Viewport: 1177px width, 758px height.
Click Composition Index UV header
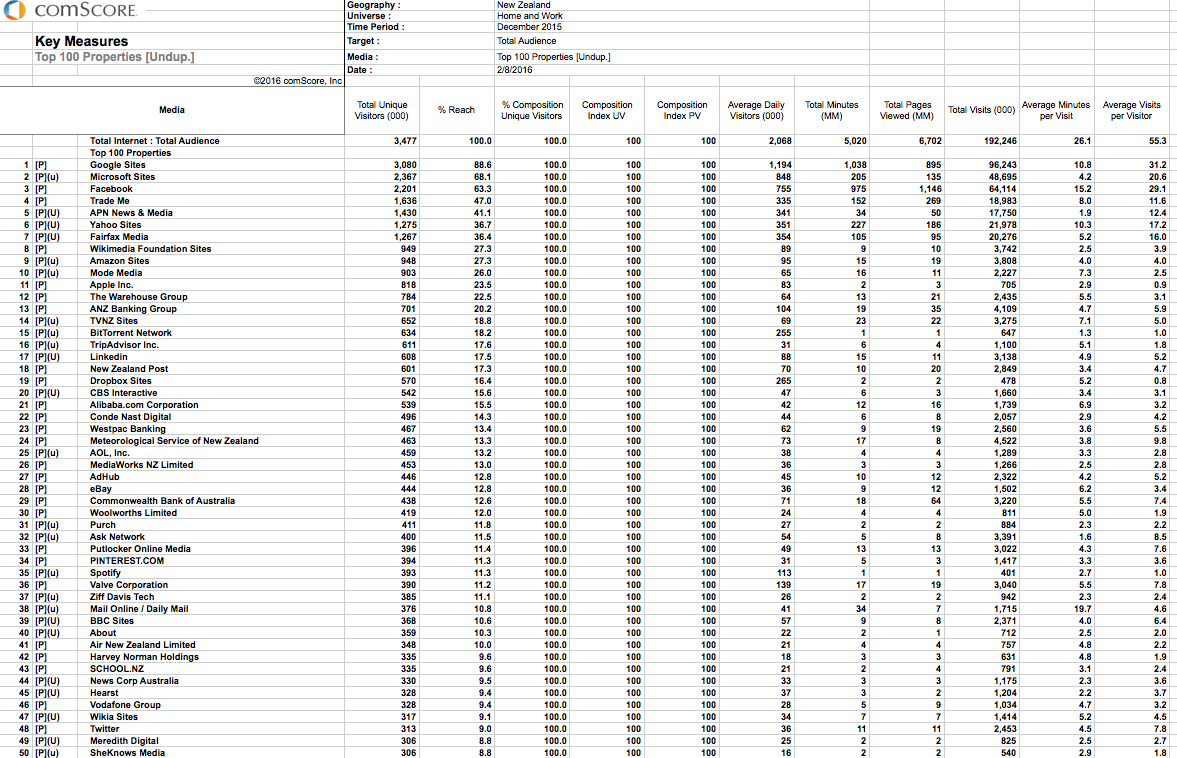click(x=607, y=110)
